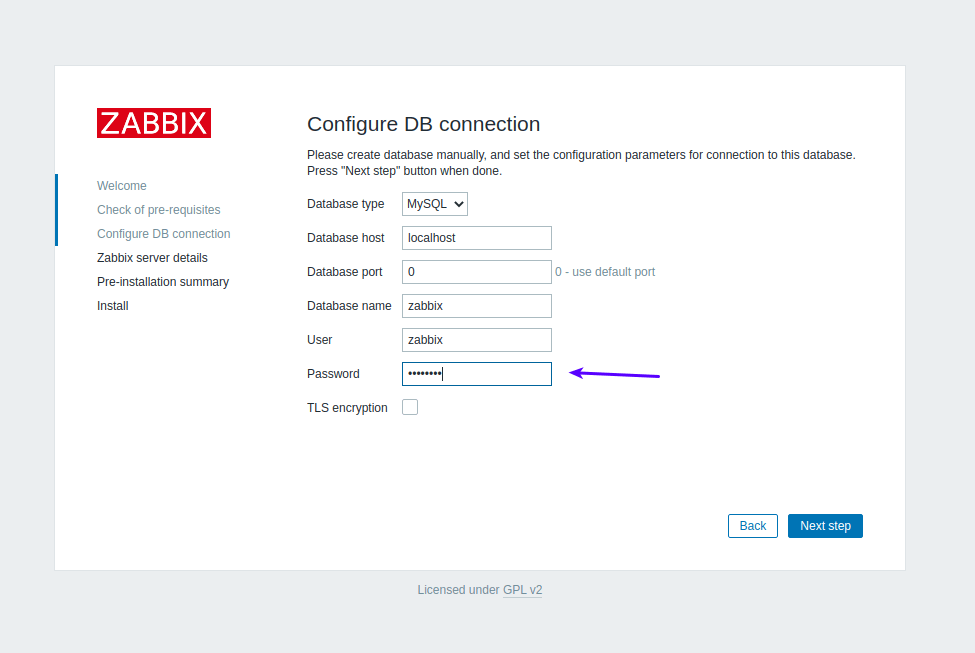The width and height of the screenshot is (975, 653).
Task: Select the User text field
Action: click(476, 340)
